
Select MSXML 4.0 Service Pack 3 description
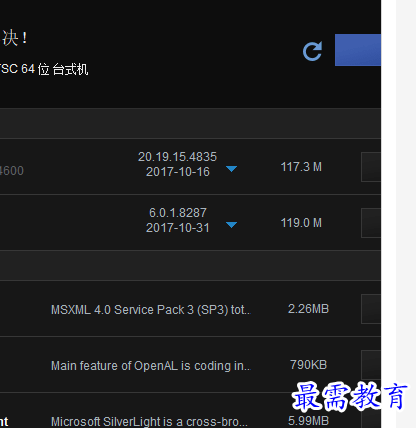[x=150, y=310]
